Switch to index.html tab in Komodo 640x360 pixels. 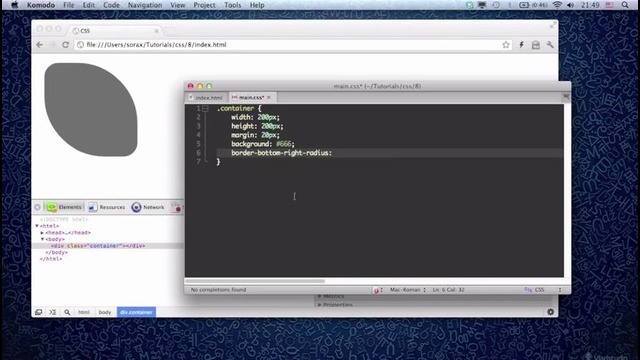pos(207,98)
